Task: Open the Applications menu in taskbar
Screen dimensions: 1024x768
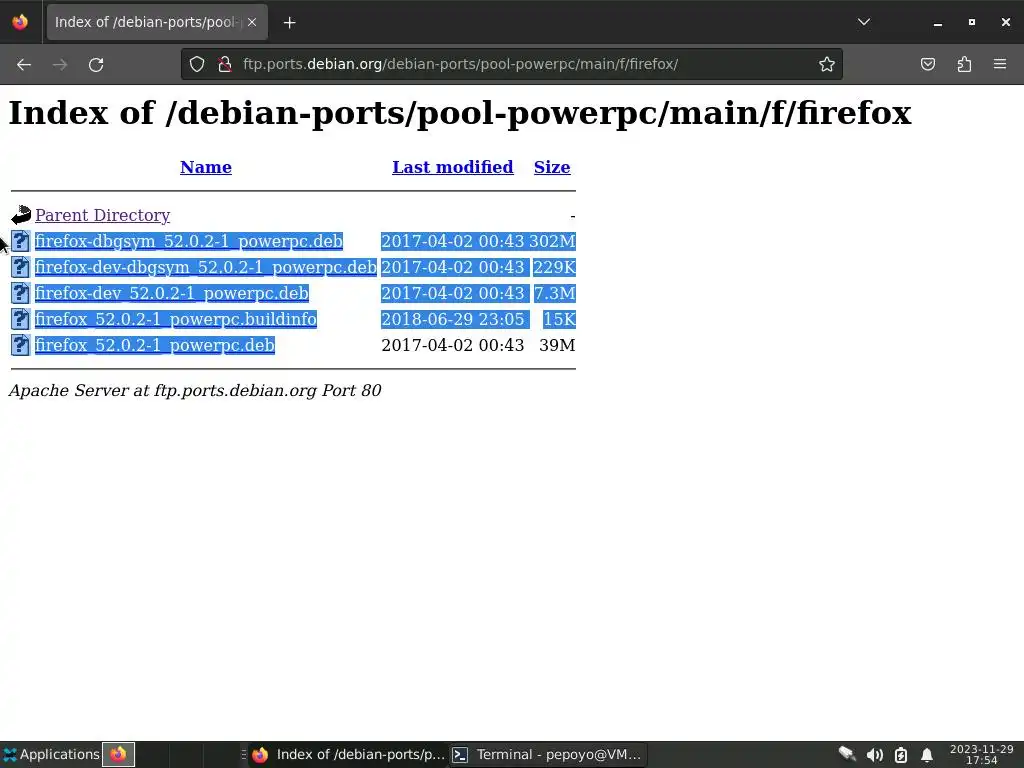Action: click(51, 754)
